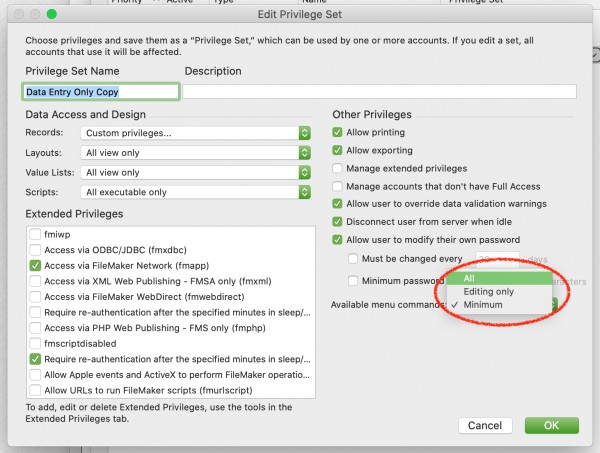The height and width of the screenshot is (453, 600).
Task: Open the Value Lists dropdown
Action: coord(197,172)
